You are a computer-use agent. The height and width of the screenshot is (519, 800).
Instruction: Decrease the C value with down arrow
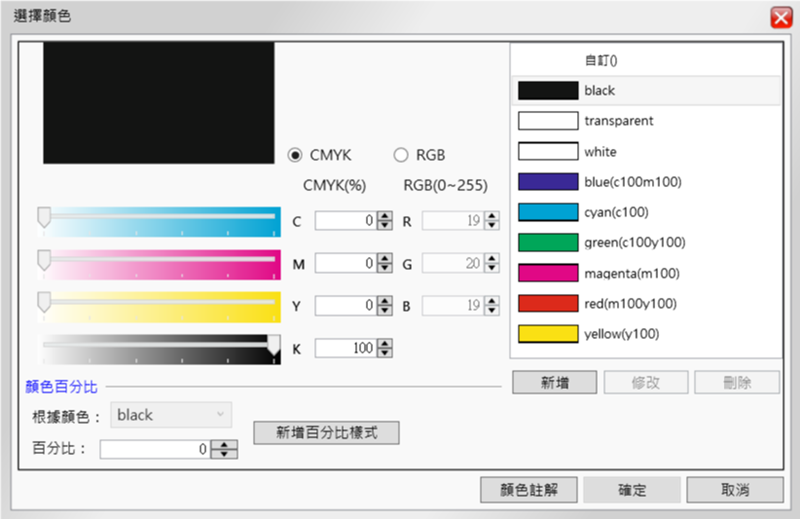coord(385,225)
